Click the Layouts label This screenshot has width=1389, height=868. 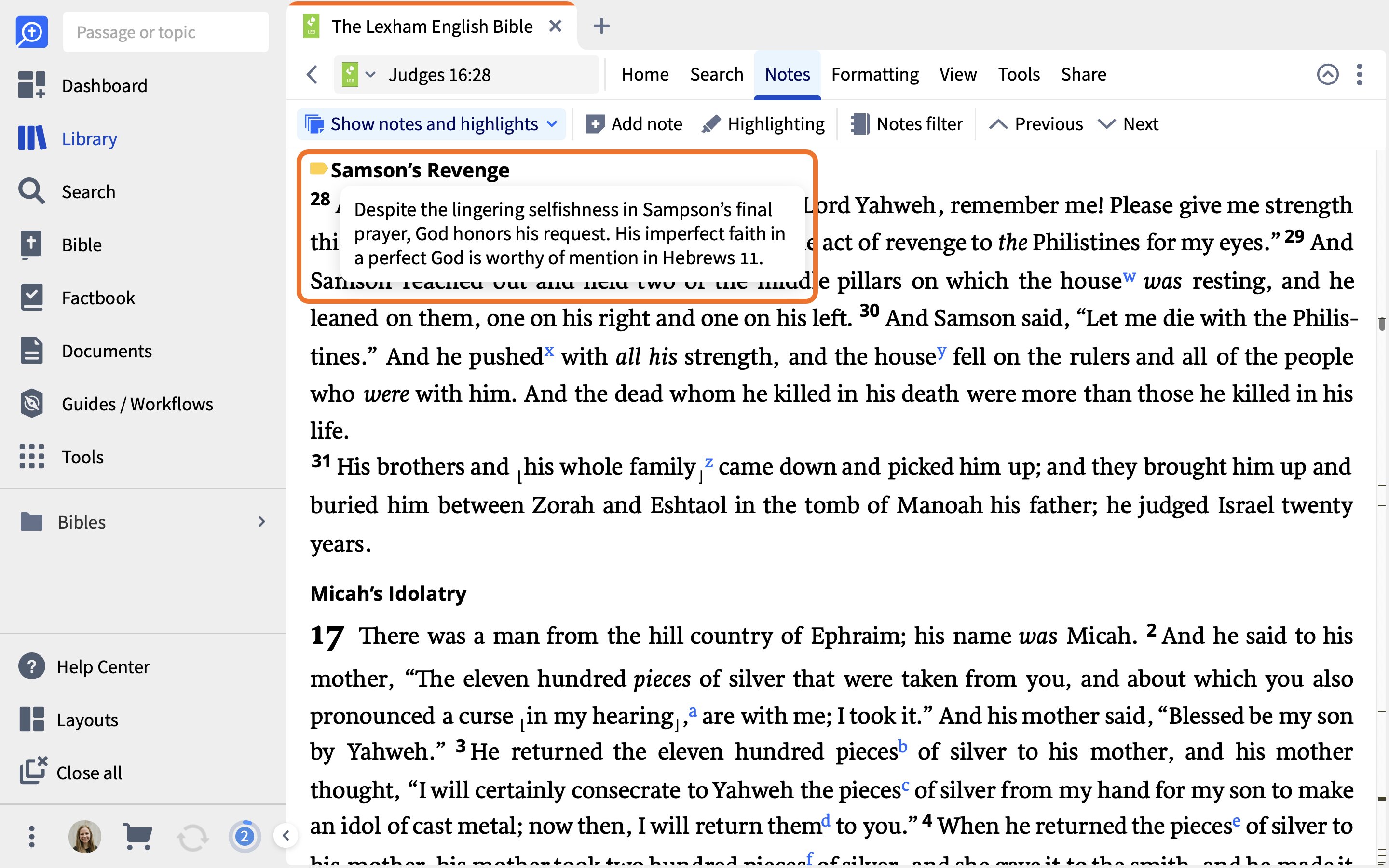87,720
